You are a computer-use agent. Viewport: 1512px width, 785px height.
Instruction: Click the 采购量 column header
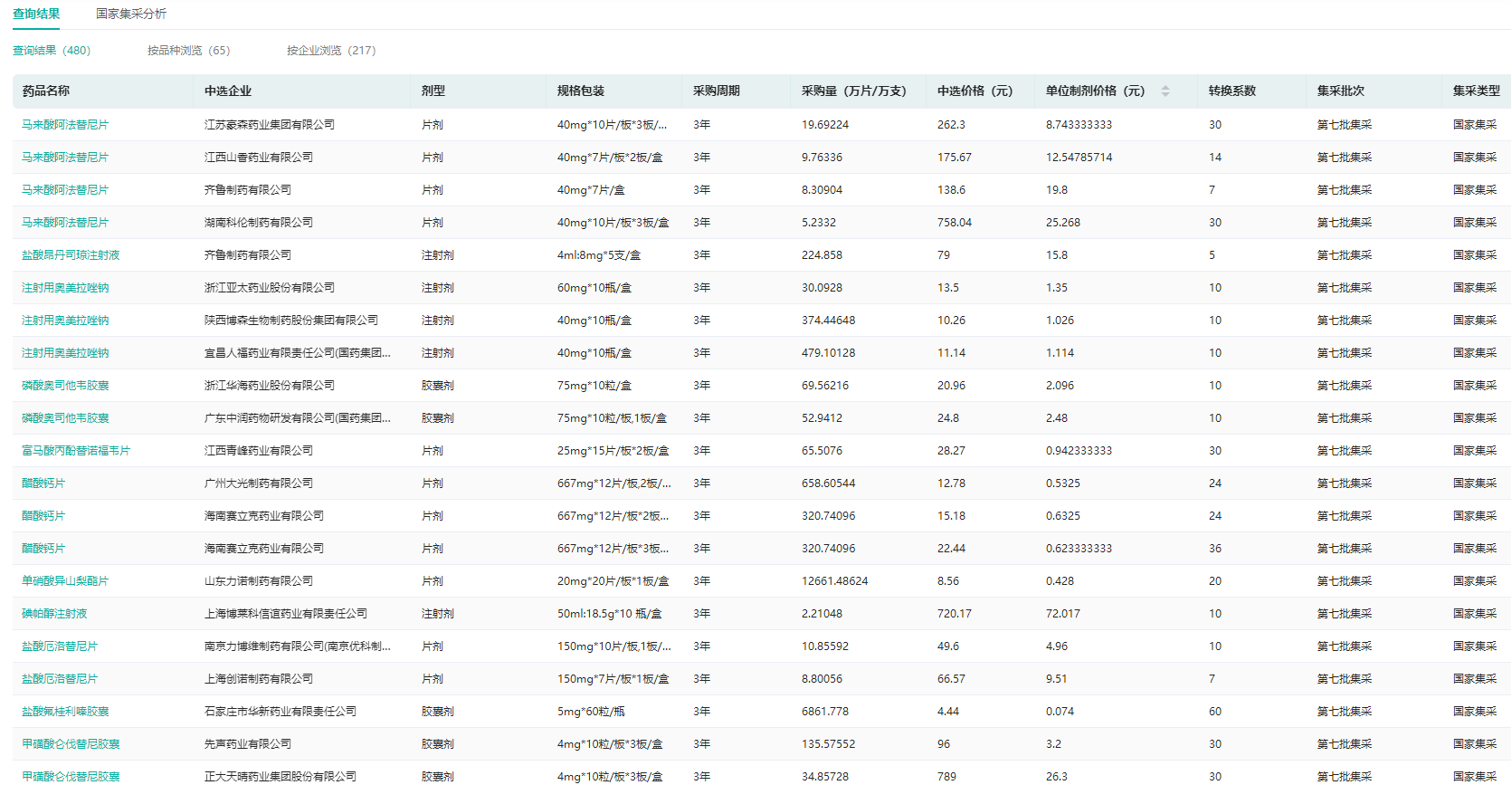853,91
